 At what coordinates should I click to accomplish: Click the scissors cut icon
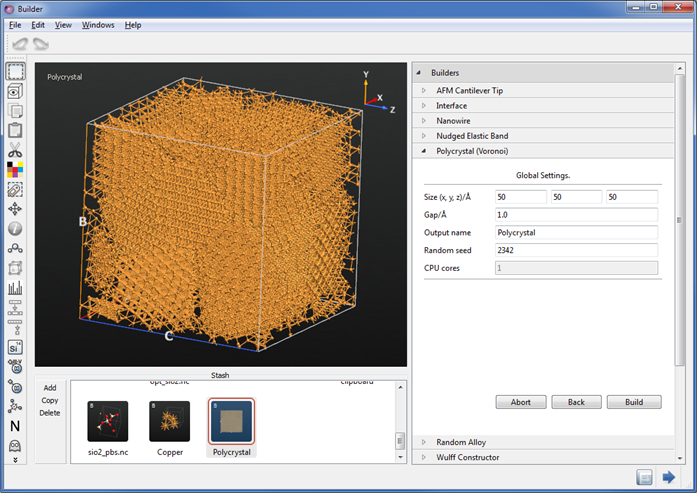(x=15, y=150)
